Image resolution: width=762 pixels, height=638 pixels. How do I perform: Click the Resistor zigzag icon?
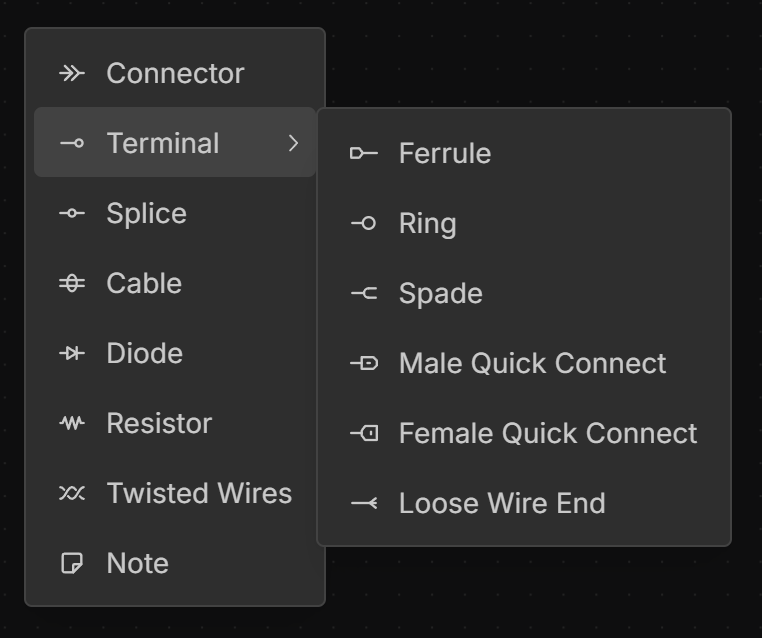coord(72,423)
